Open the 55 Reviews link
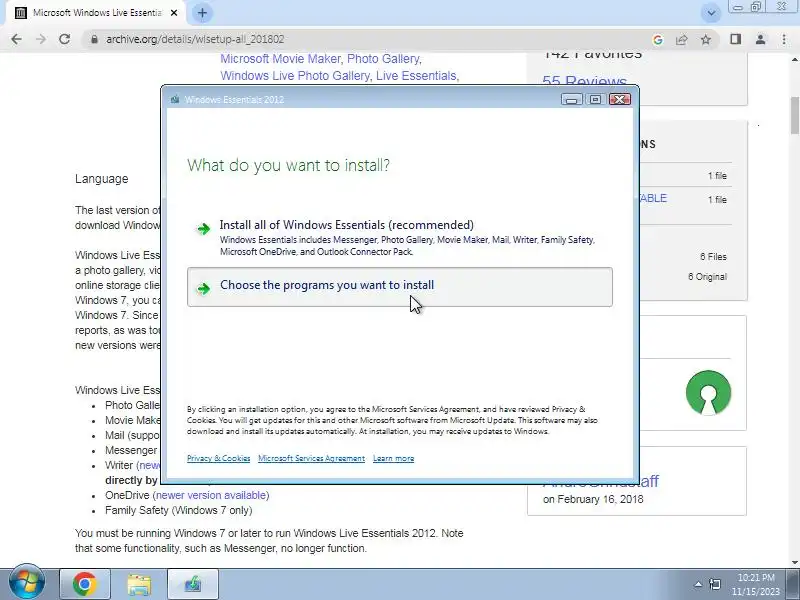 584,81
